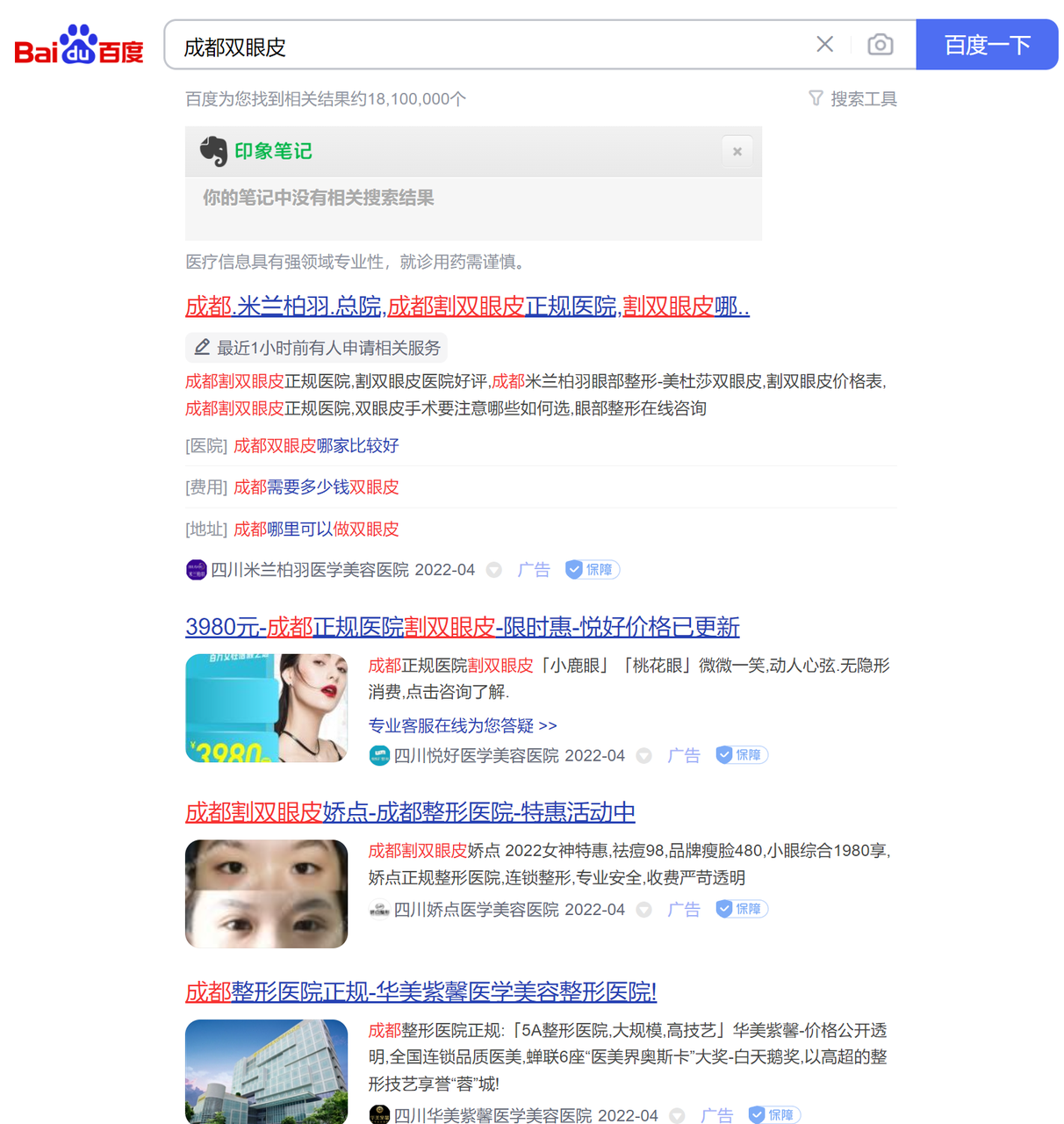Open the hospital building thumbnail
The width and height of the screenshot is (1064, 1124).
point(267,1071)
